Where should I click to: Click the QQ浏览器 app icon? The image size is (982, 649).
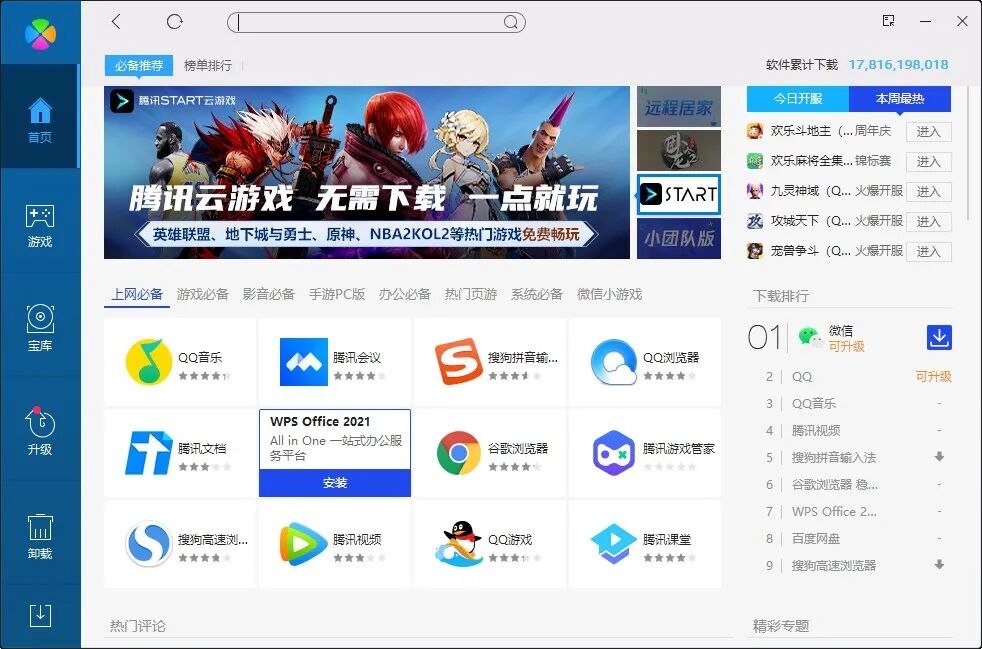pos(614,362)
